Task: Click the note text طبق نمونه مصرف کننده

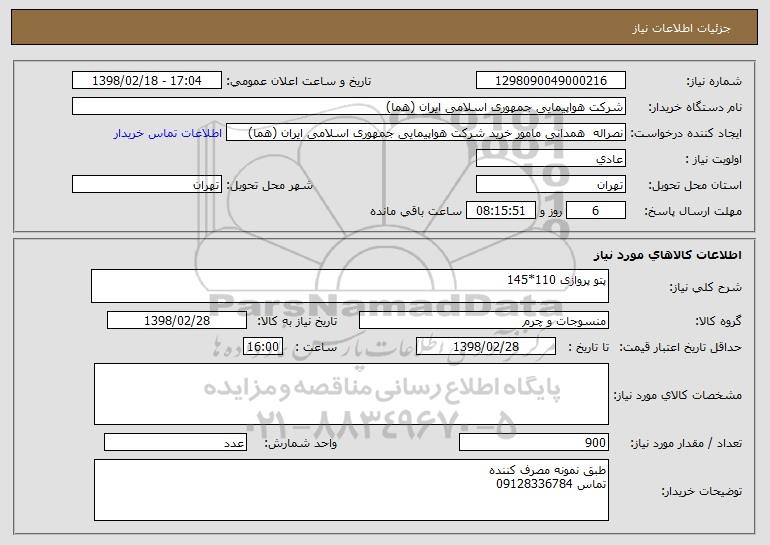Action: 548,470
